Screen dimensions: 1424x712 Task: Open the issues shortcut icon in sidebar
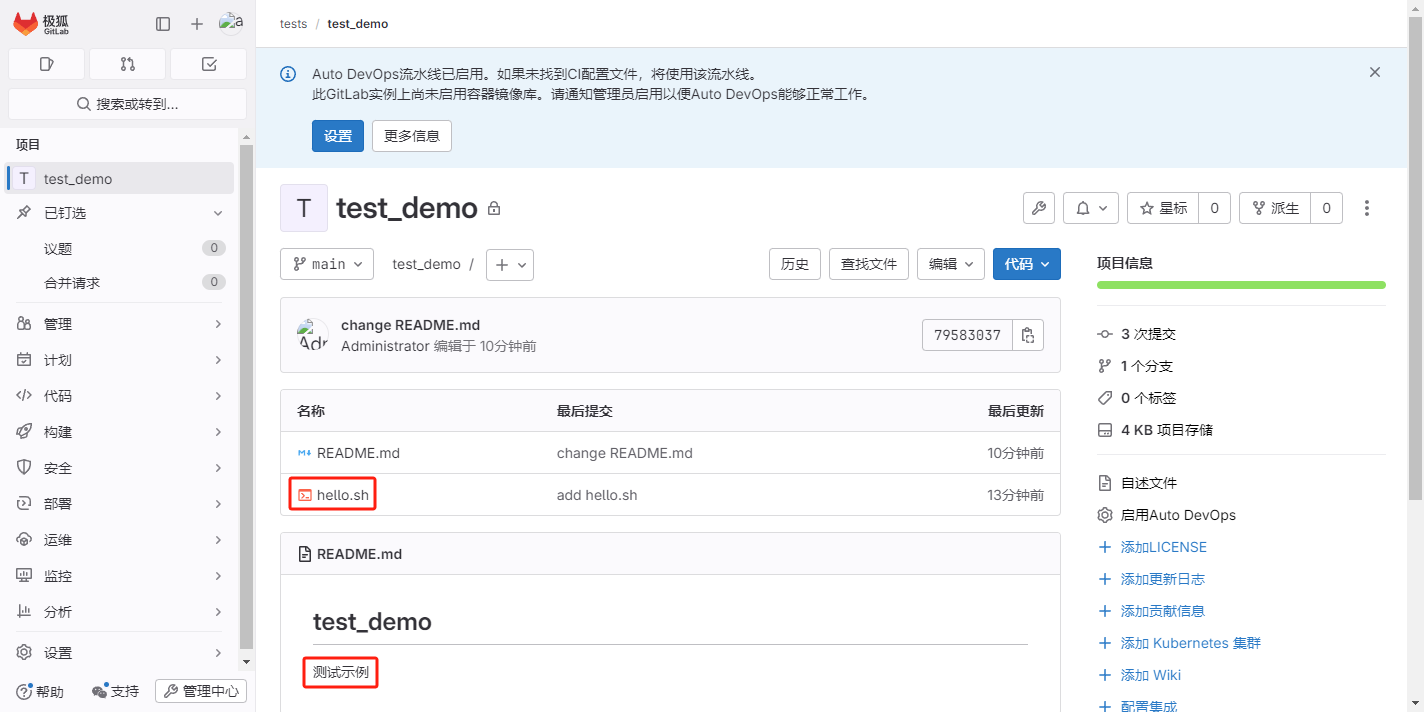coord(46,64)
